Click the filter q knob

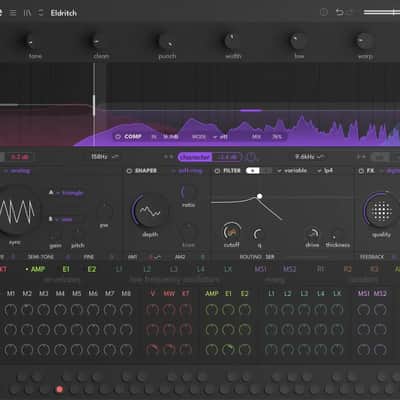(x=258, y=234)
